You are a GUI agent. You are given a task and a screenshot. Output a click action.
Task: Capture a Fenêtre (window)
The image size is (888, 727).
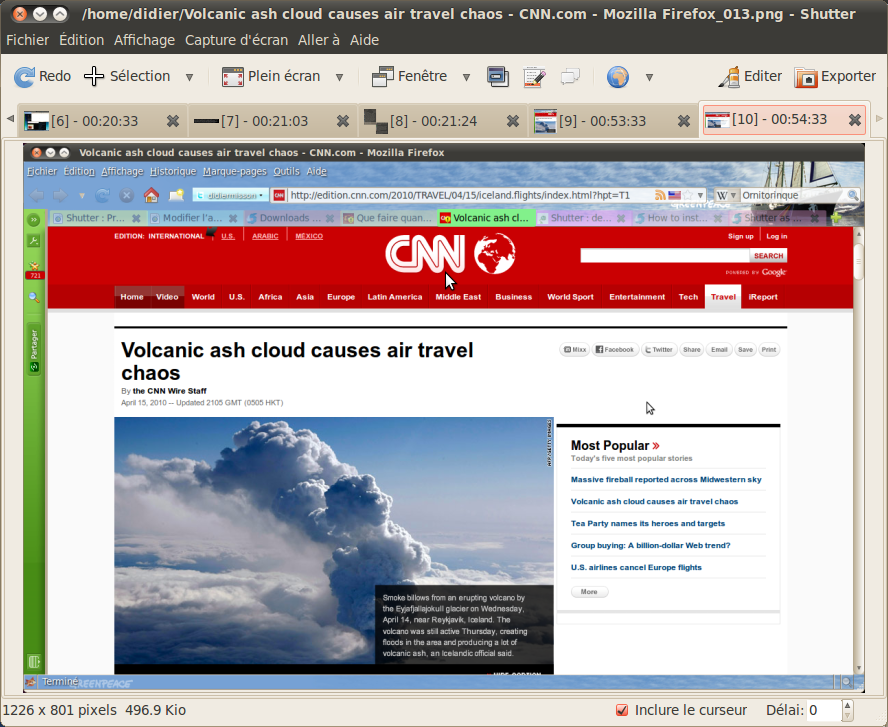click(409, 76)
